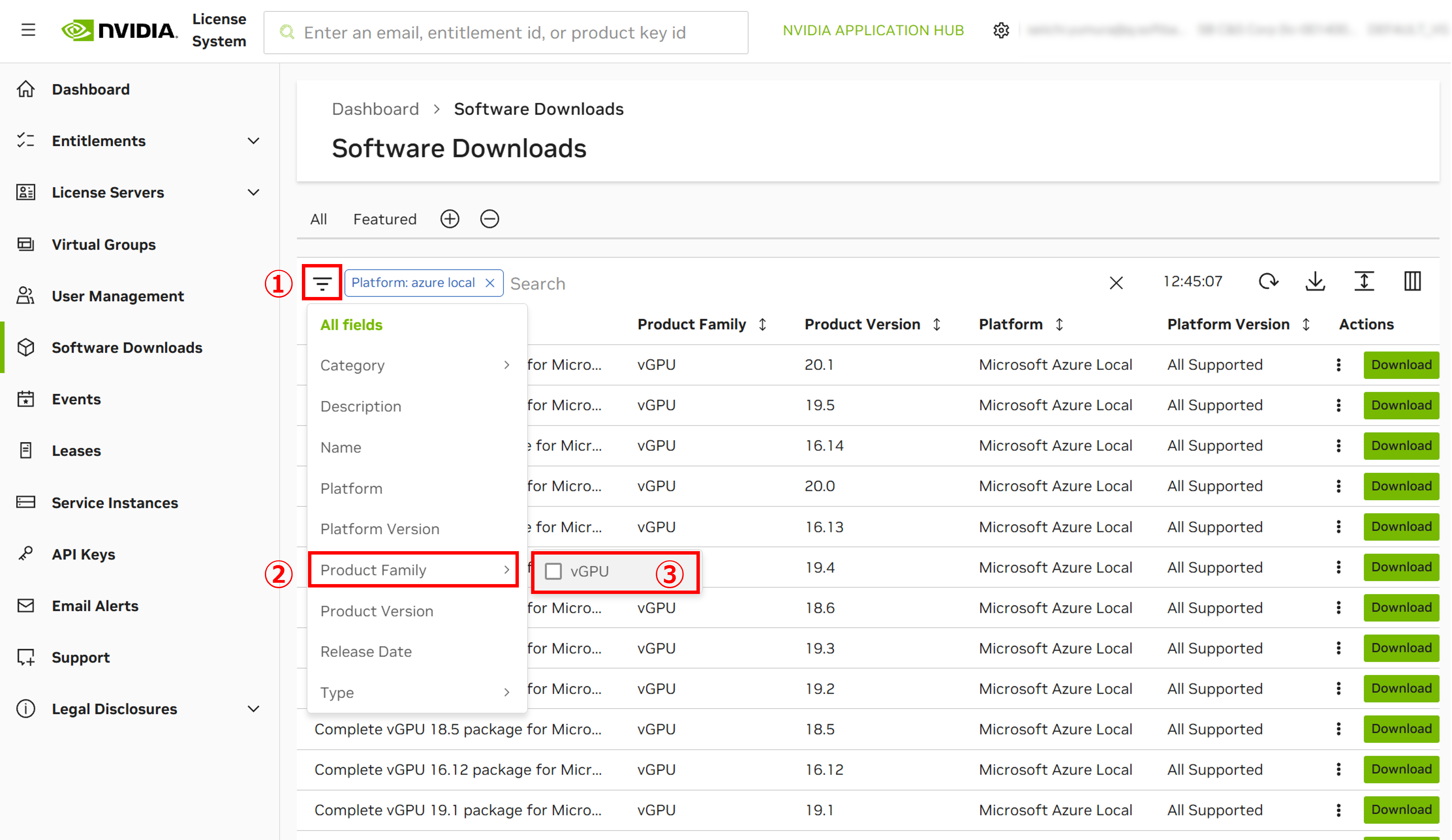Go to Dashboard via the breadcrumb

[x=375, y=109]
